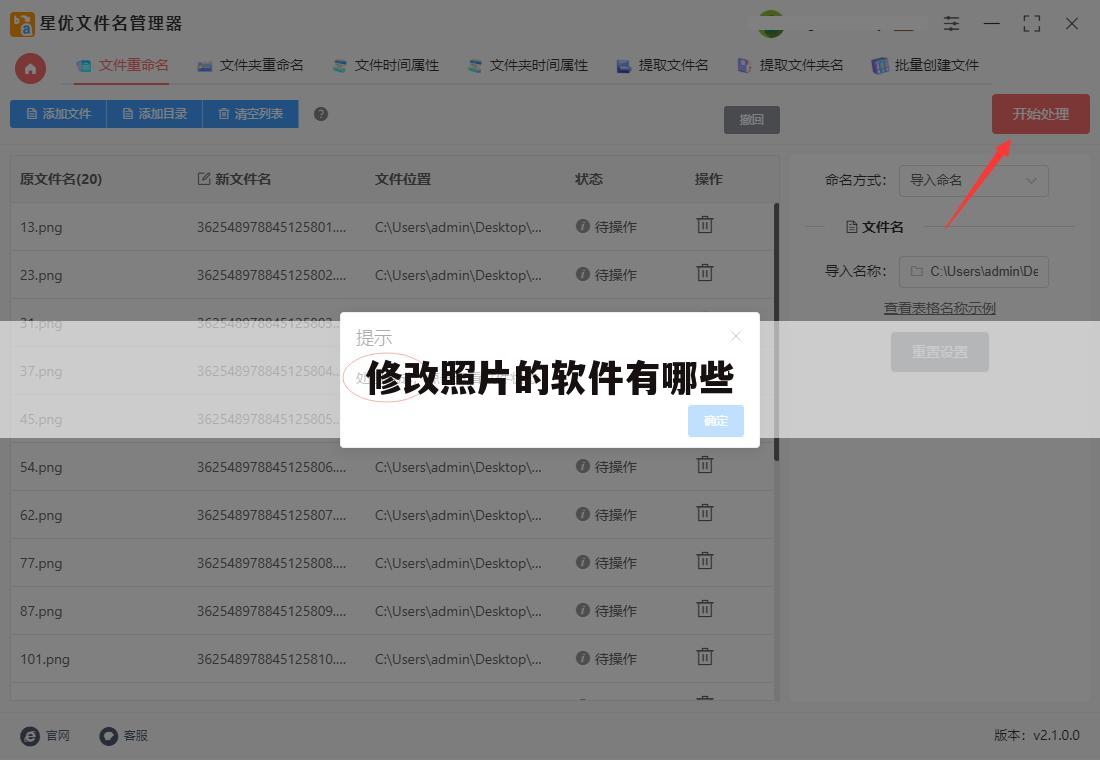Viewport: 1100px width, 760px height.
Task: Click the edit icon beside 新文件名 header
Action: pyautogui.click(x=203, y=179)
